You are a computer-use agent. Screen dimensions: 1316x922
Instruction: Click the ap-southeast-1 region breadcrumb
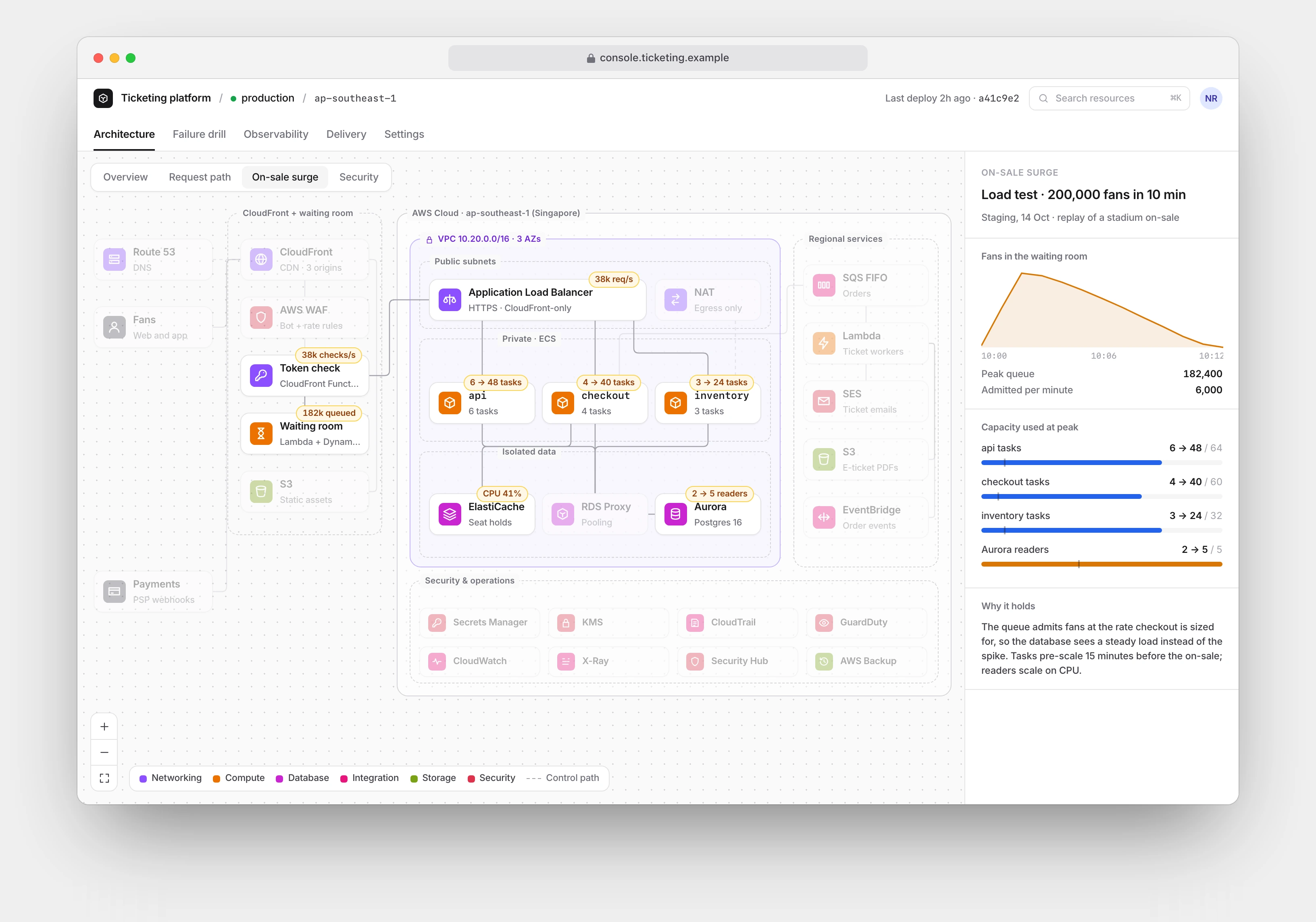click(x=355, y=98)
